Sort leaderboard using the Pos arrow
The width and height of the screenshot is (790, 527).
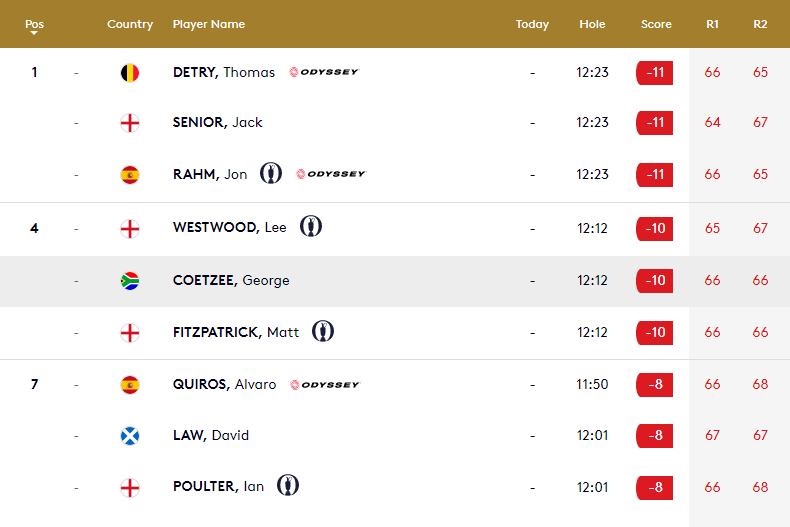point(34,34)
